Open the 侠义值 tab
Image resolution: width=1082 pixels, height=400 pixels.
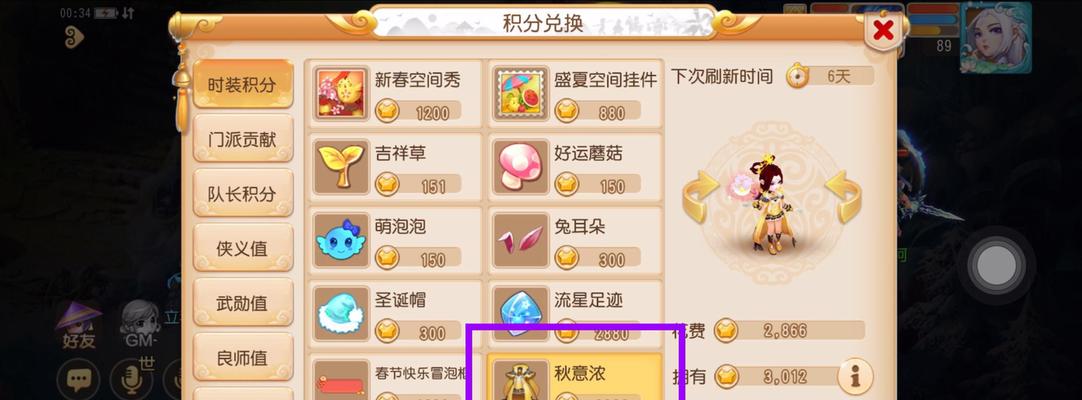pos(243,248)
